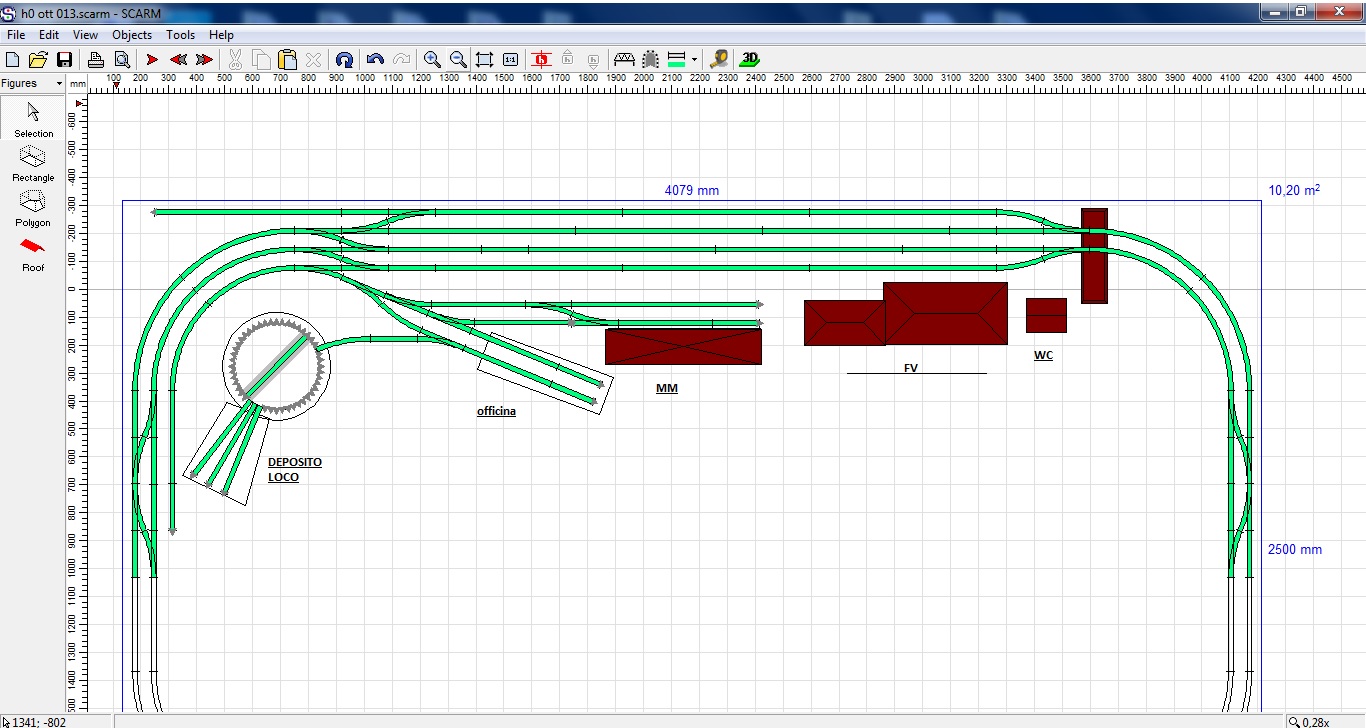Click the red track height tool icon
This screenshot has height=728, width=1366.
click(x=542, y=59)
